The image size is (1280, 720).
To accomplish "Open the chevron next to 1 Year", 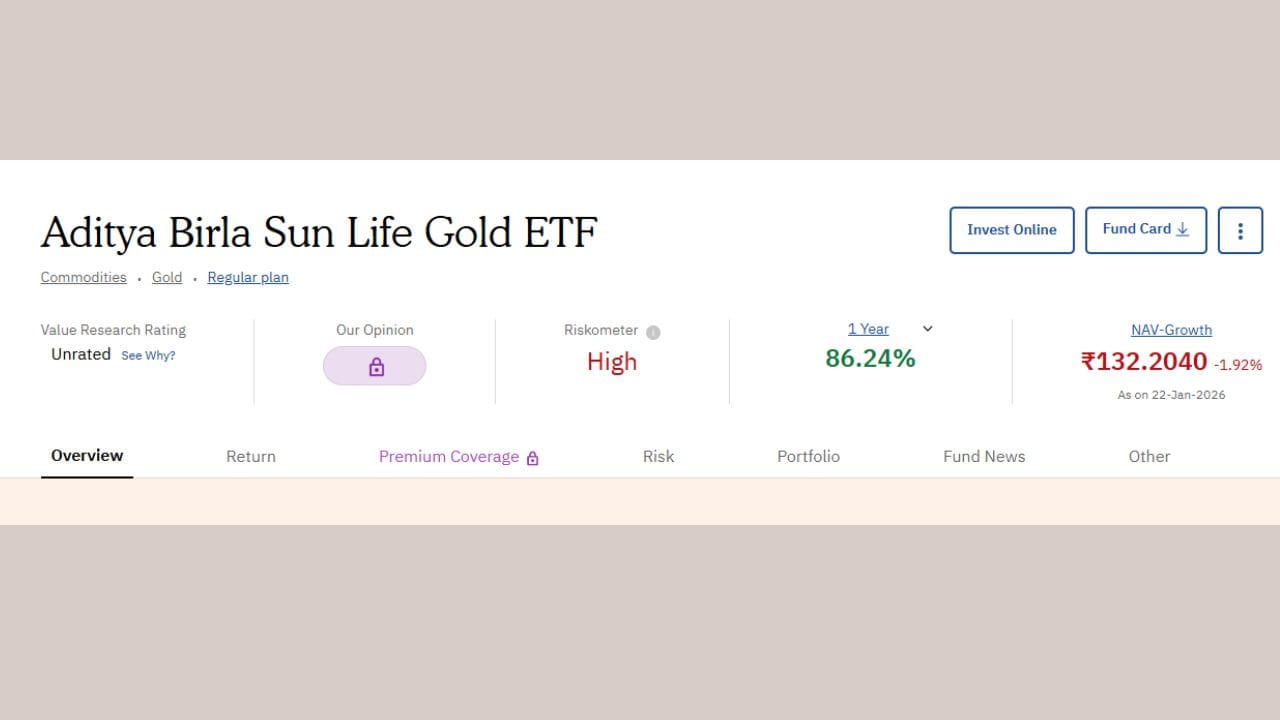I will (x=926, y=328).
